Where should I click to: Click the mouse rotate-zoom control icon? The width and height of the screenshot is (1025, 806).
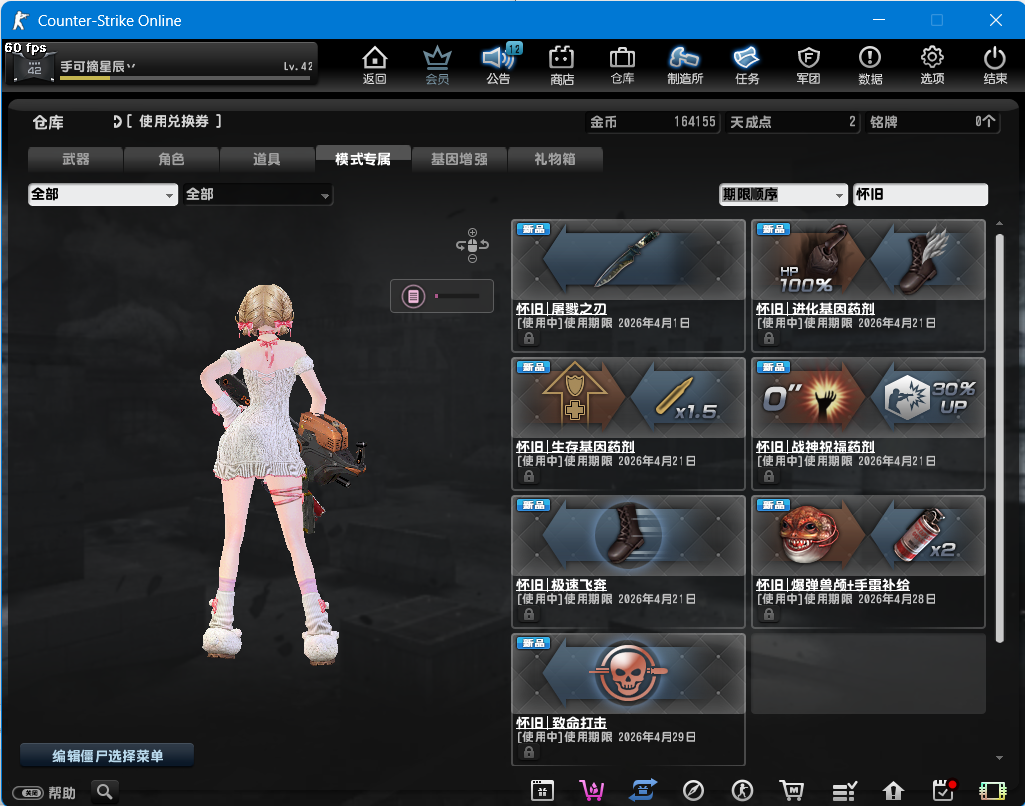click(472, 245)
